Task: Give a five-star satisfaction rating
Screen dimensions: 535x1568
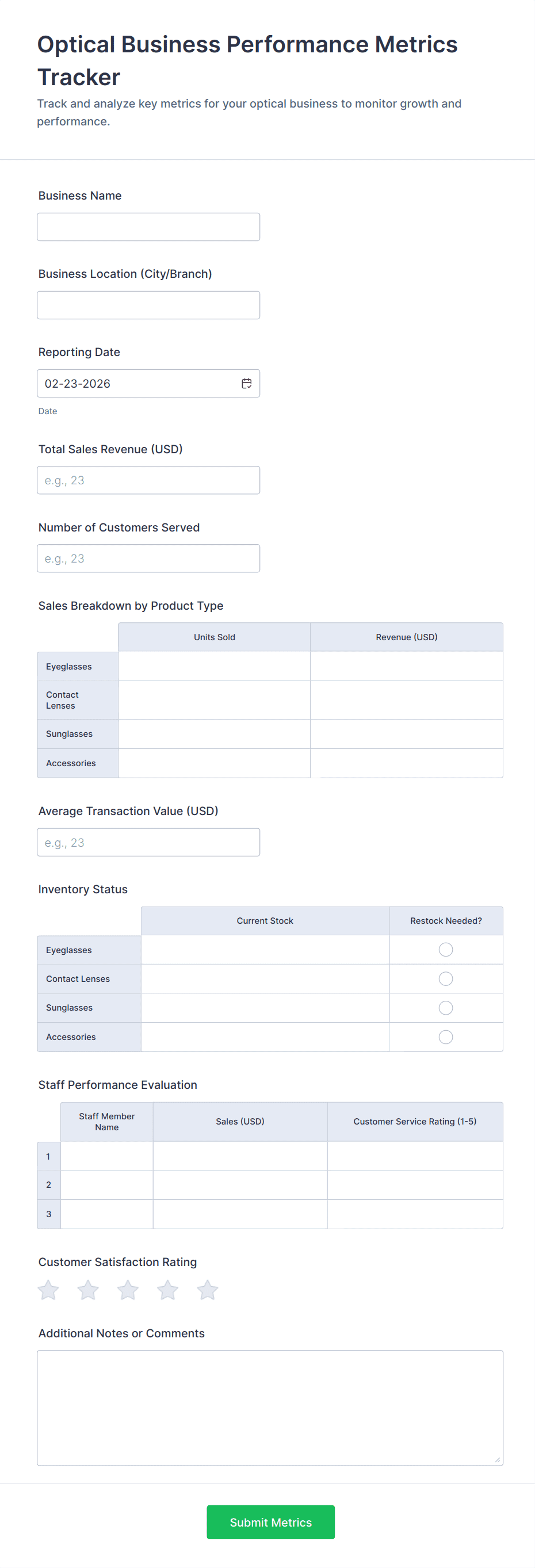Action: [x=208, y=1290]
